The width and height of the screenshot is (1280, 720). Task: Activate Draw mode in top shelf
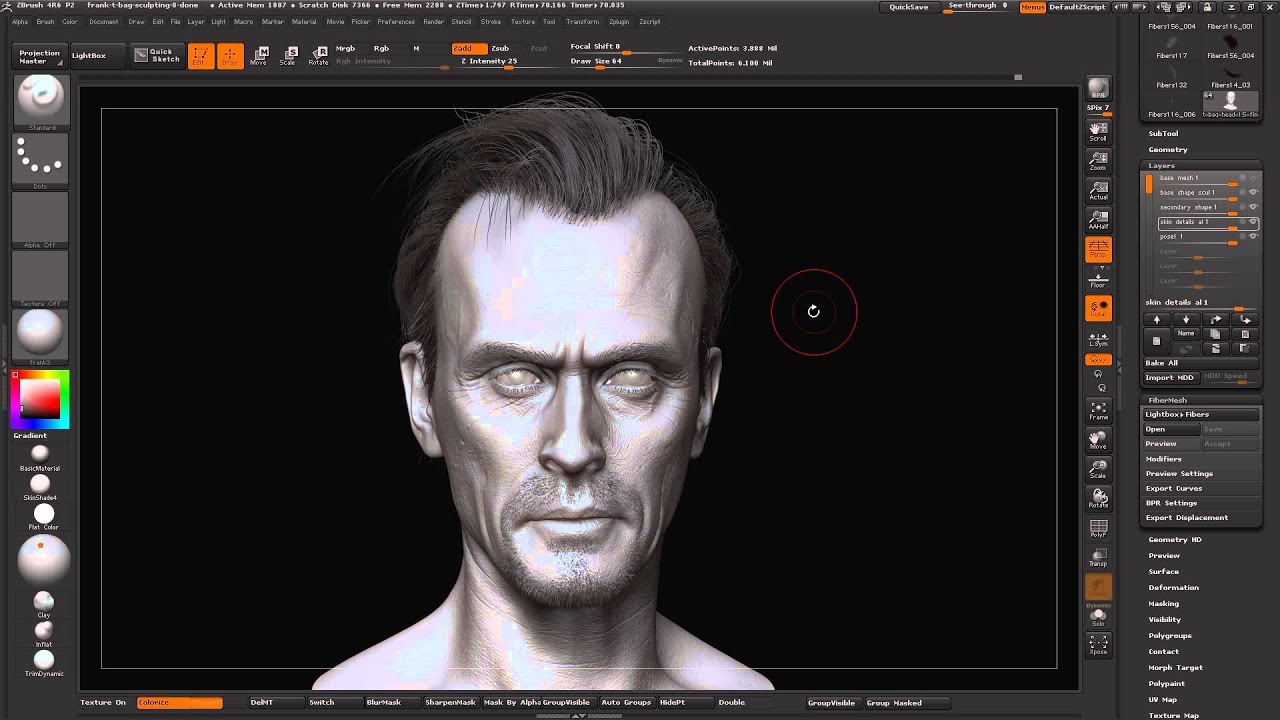[x=230, y=56]
